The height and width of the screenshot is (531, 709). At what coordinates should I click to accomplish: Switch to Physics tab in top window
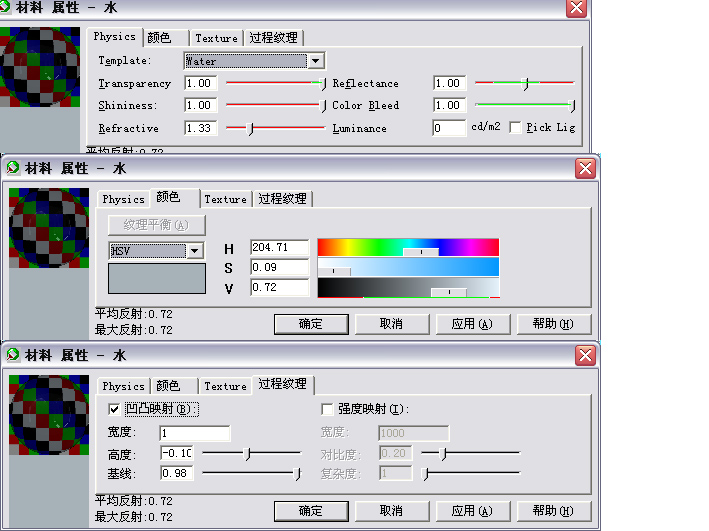coord(114,37)
